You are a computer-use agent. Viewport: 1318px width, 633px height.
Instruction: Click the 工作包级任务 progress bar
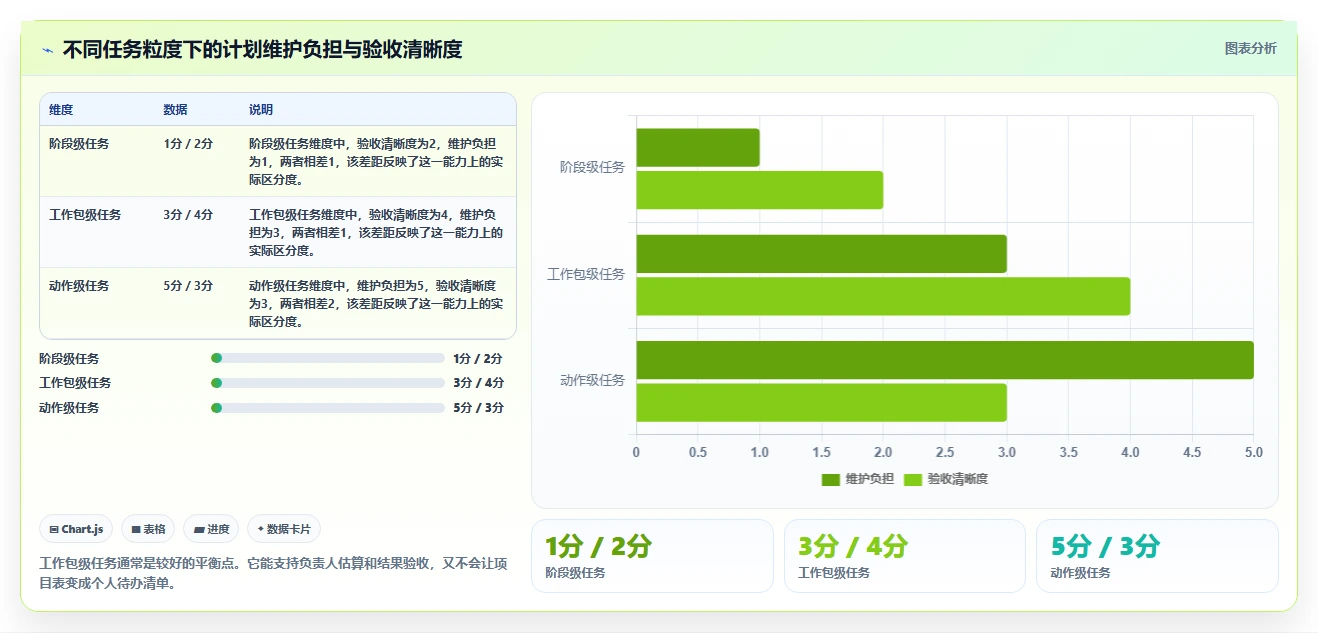click(x=328, y=383)
